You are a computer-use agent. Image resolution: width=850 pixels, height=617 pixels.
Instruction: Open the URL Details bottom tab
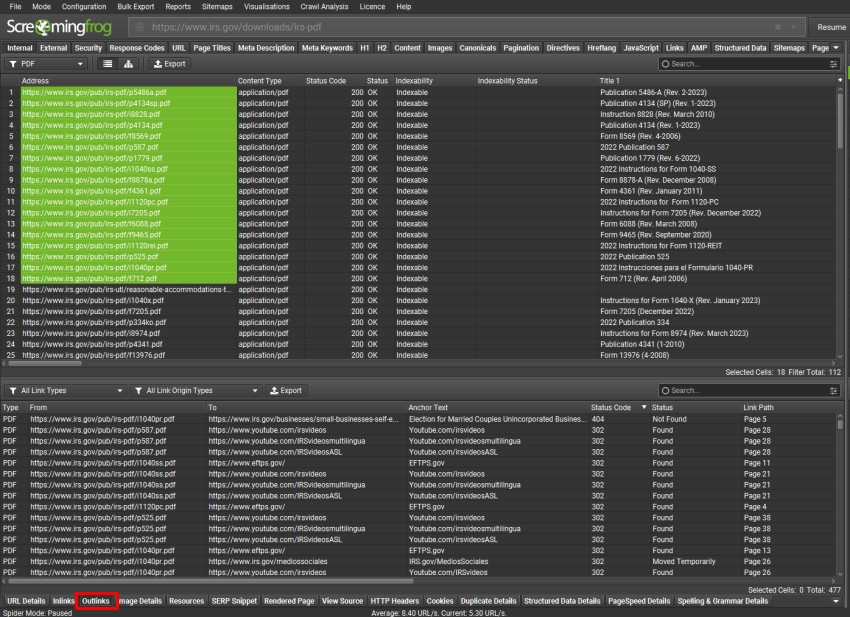(26, 601)
